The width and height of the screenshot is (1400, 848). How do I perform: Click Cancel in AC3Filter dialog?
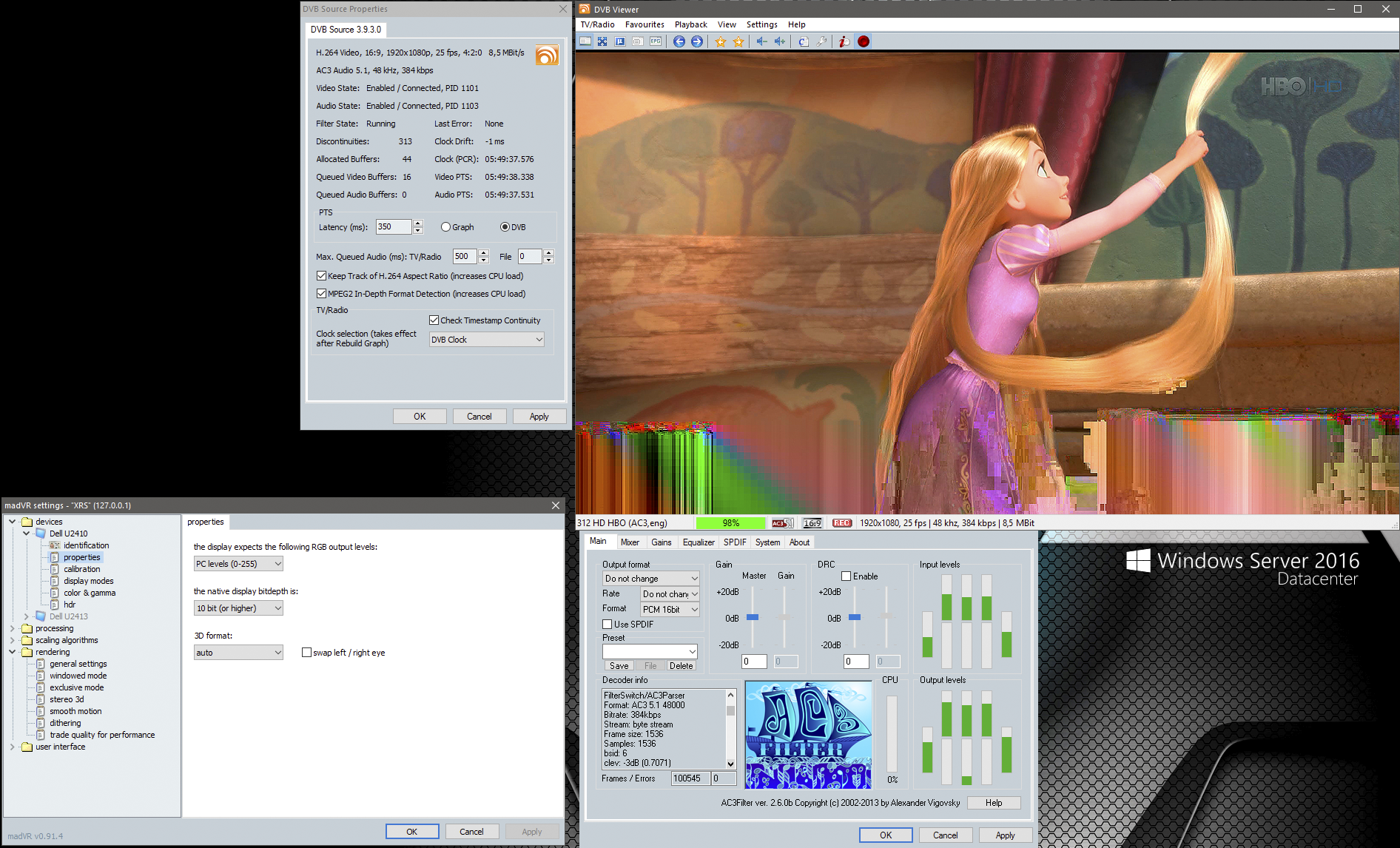coord(945,835)
